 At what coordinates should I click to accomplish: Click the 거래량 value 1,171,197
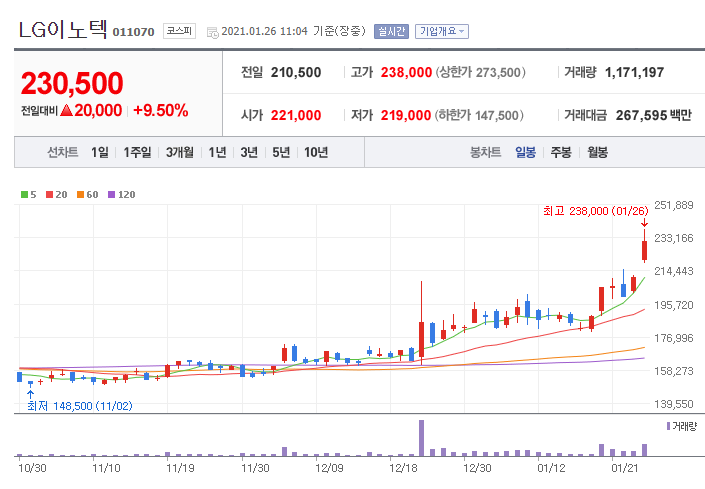(634, 72)
